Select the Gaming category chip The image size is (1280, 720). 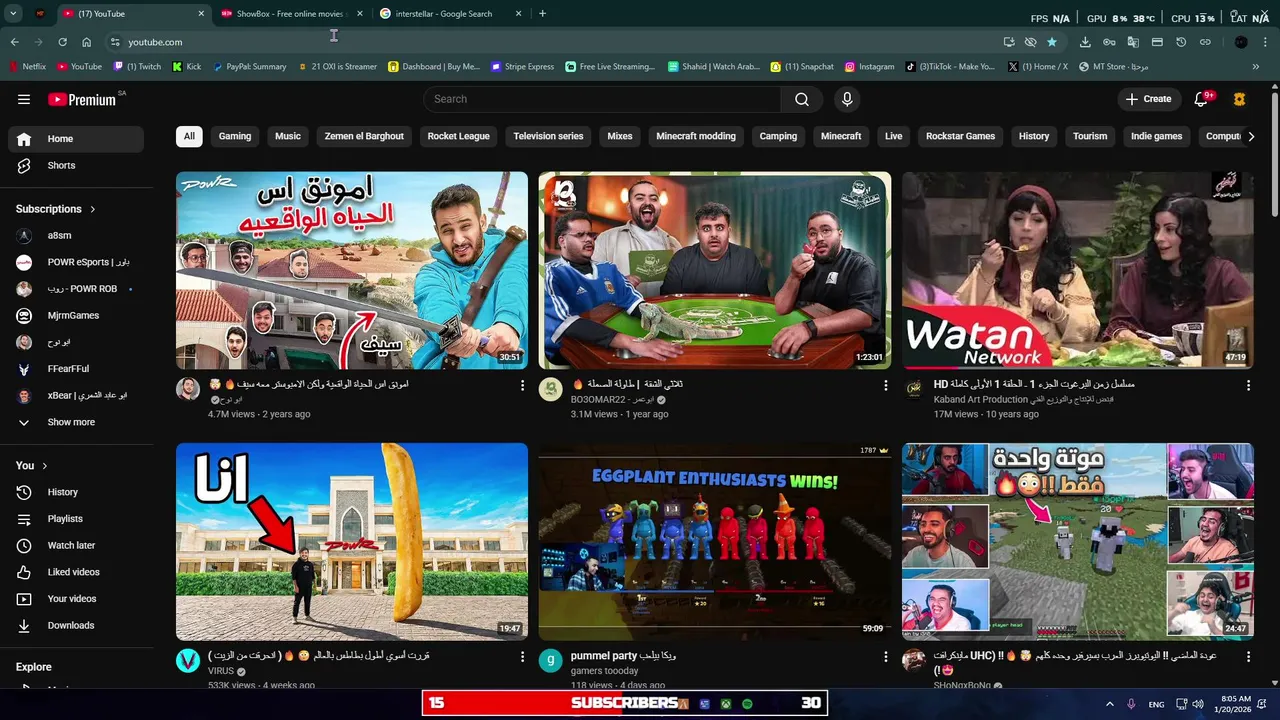tap(235, 136)
